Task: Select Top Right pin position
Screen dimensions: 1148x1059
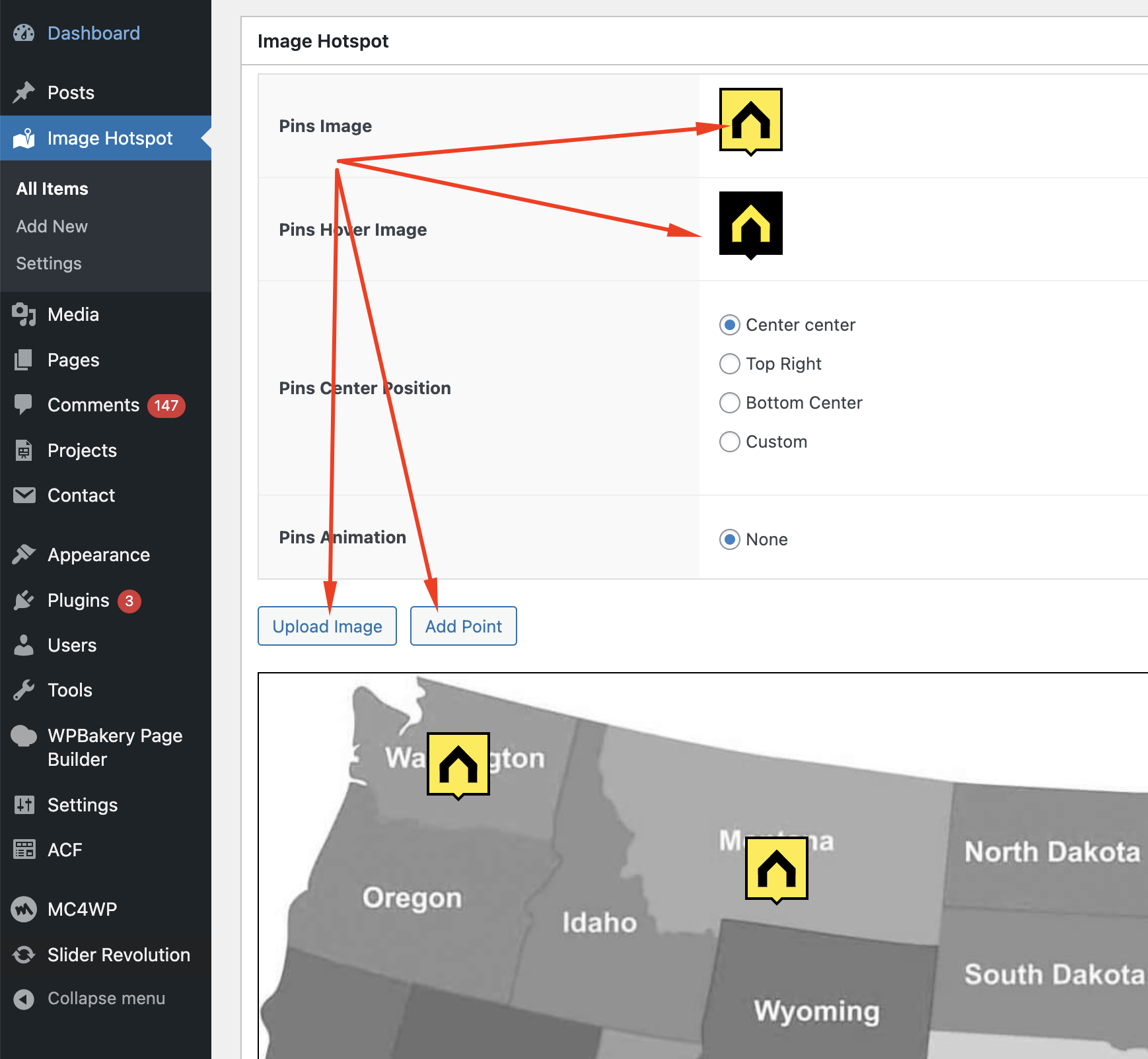Action: tap(730, 364)
